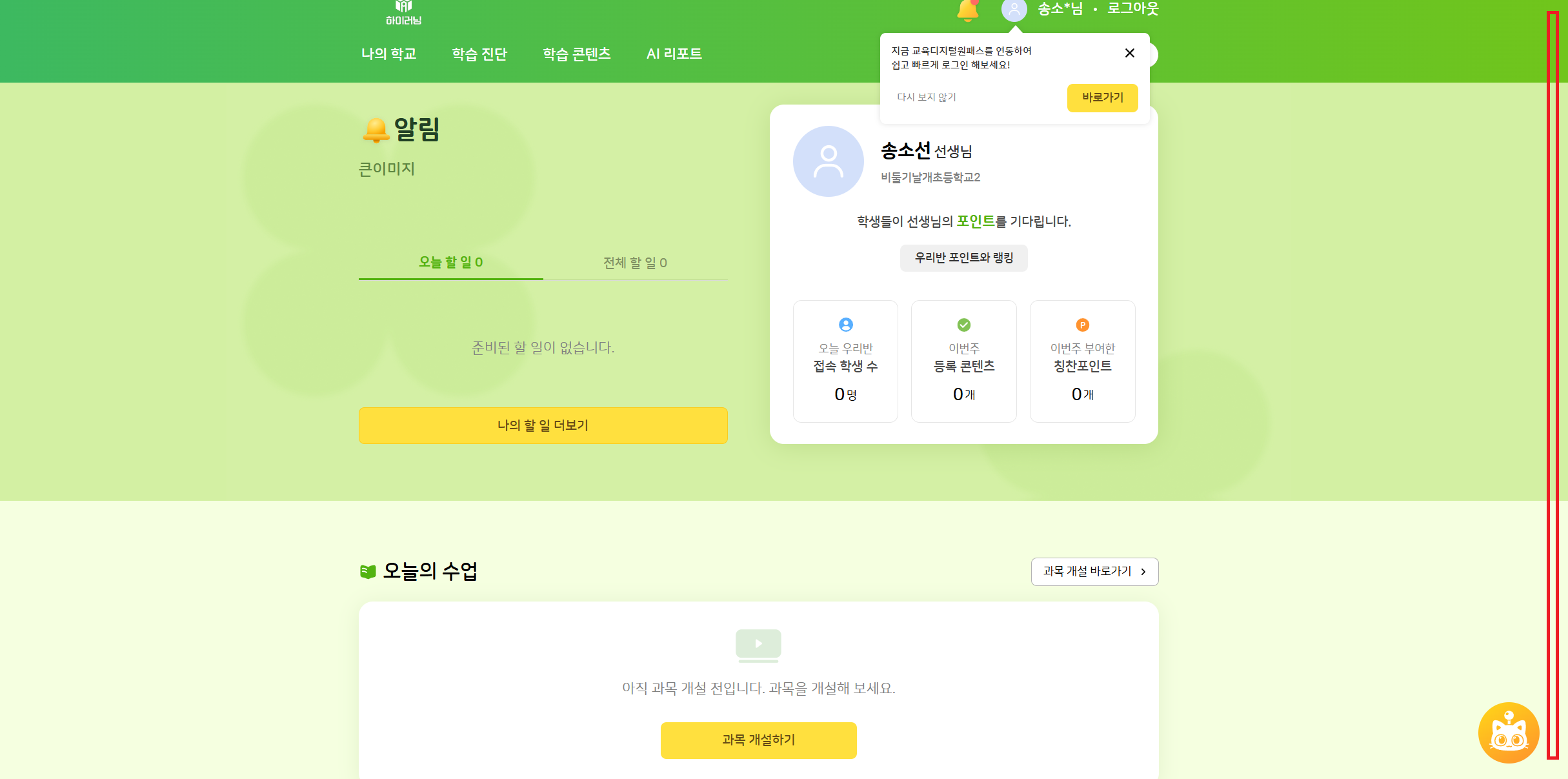Close the digital one-pass popup

coord(1129,53)
